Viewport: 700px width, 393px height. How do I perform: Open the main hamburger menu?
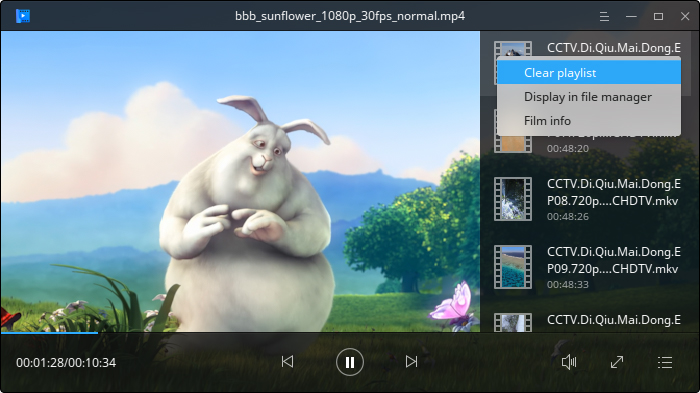pos(604,17)
